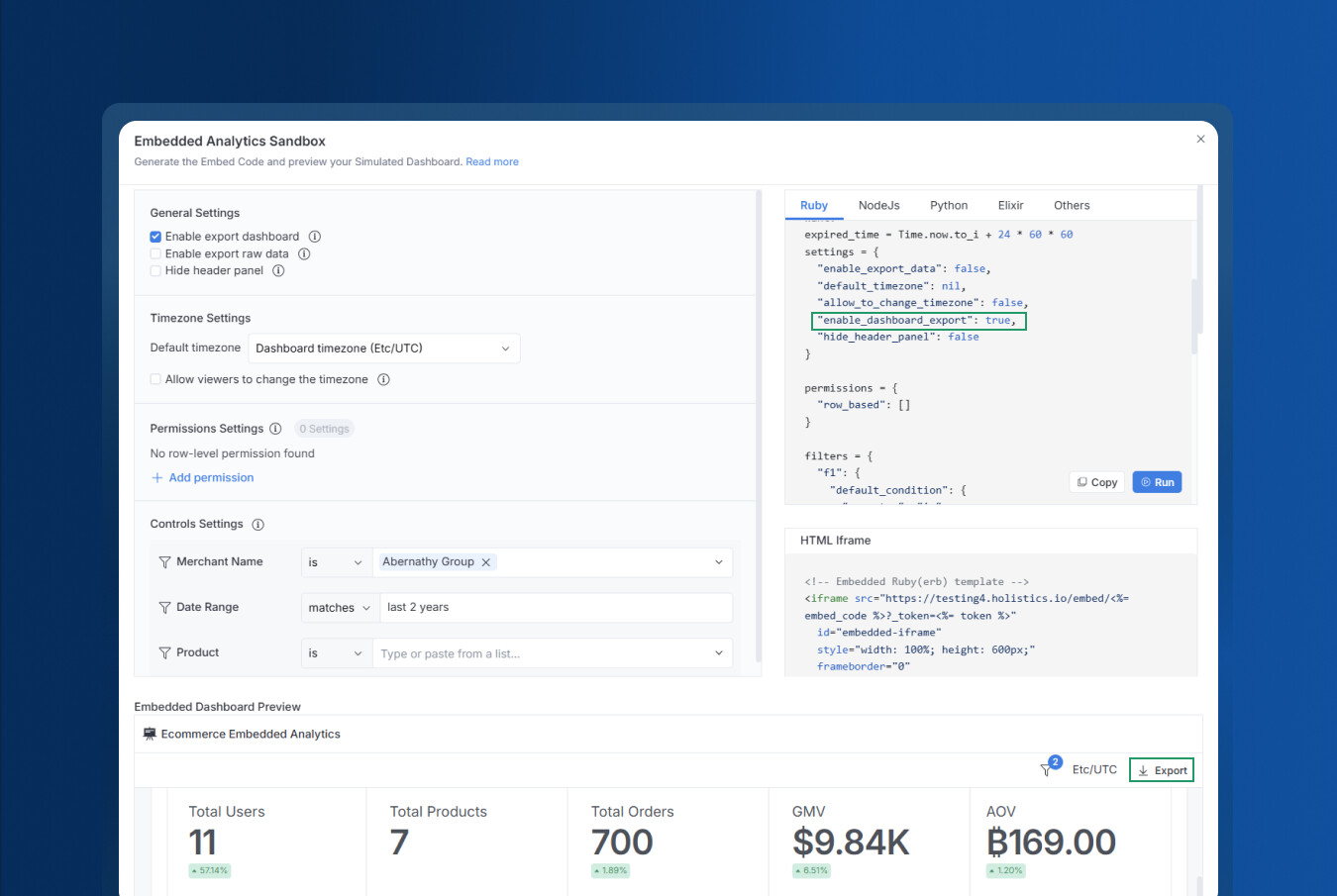Image resolution: width=1337 pixels, height=896 pixels.
Task: Click the settings panel vertical scrollbar
Action: tap(759, 426)
